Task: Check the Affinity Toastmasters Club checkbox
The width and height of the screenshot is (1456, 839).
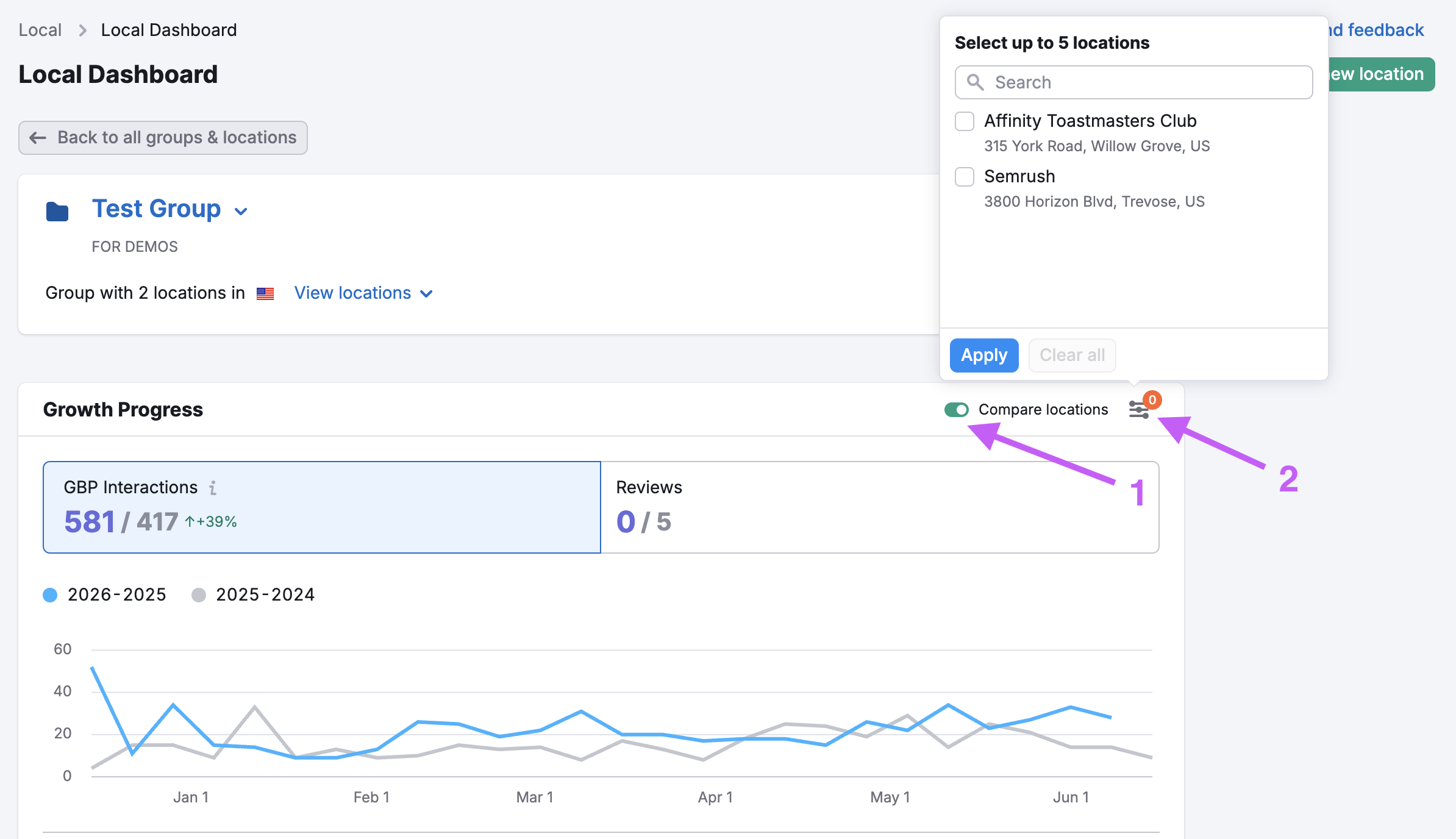Action: (965, 121)
